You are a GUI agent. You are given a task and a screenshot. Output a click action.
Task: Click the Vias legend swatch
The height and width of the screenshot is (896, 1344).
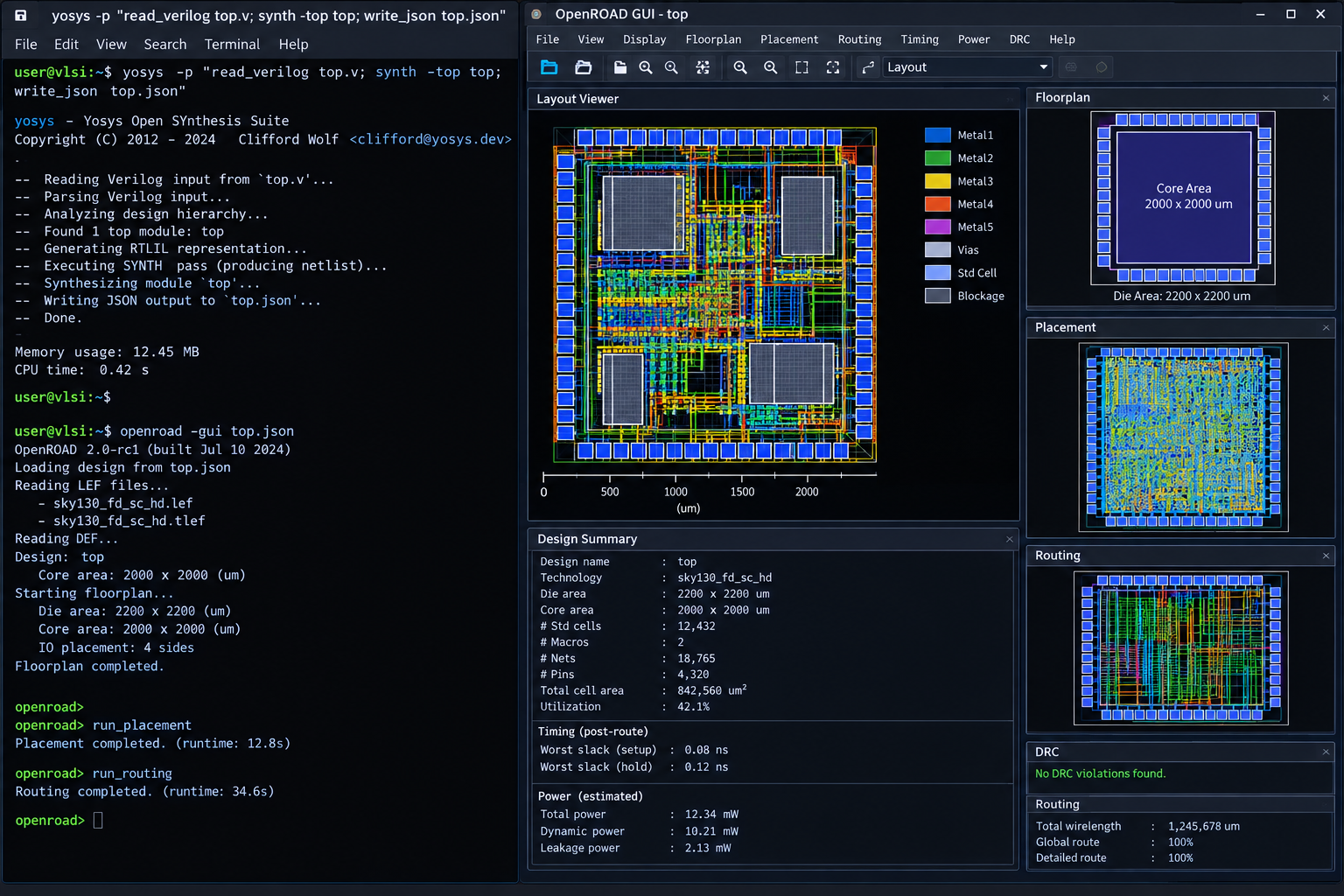[x=938, y=249]
